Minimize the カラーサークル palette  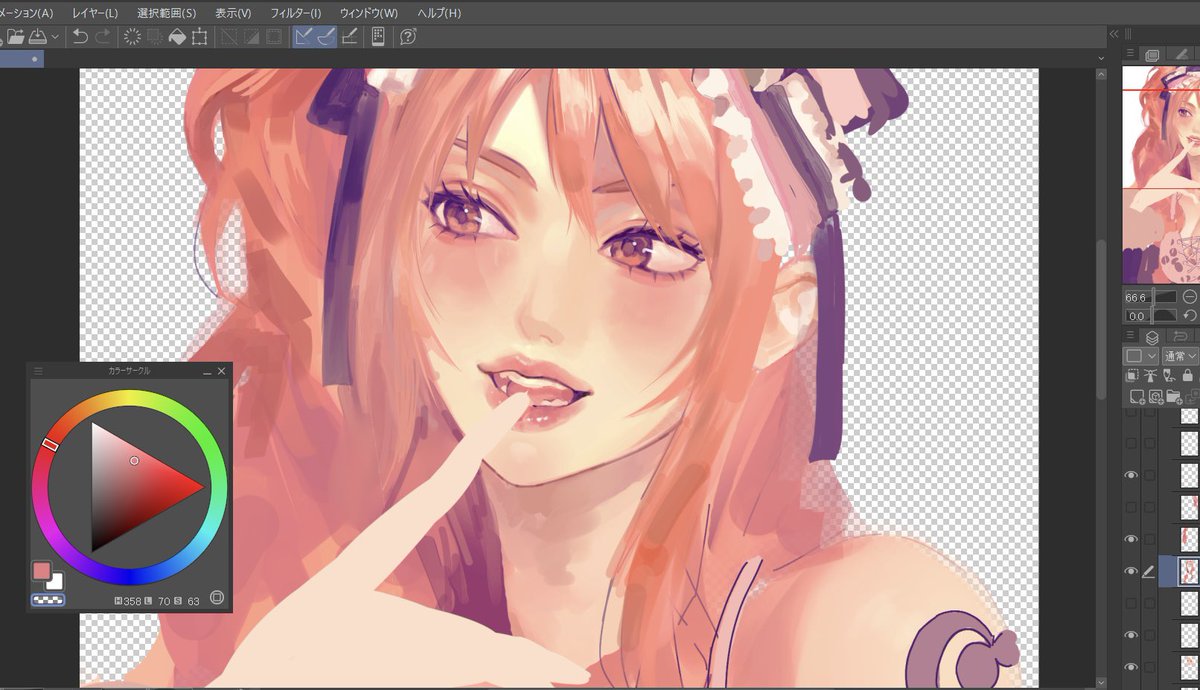207,371
